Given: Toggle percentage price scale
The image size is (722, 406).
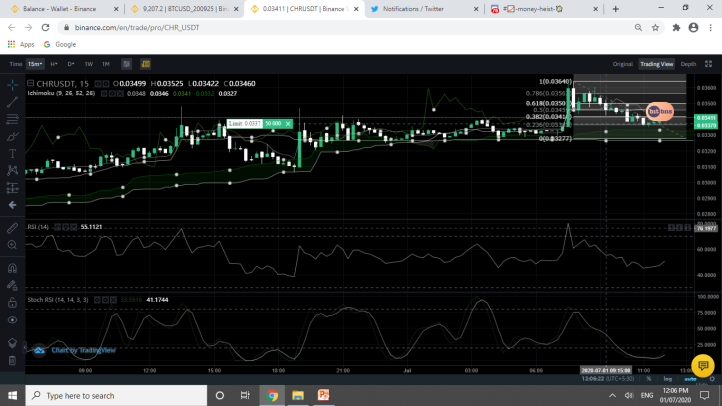Looking at the screenshot, I should pyautogui.click(x=648, y=379).
